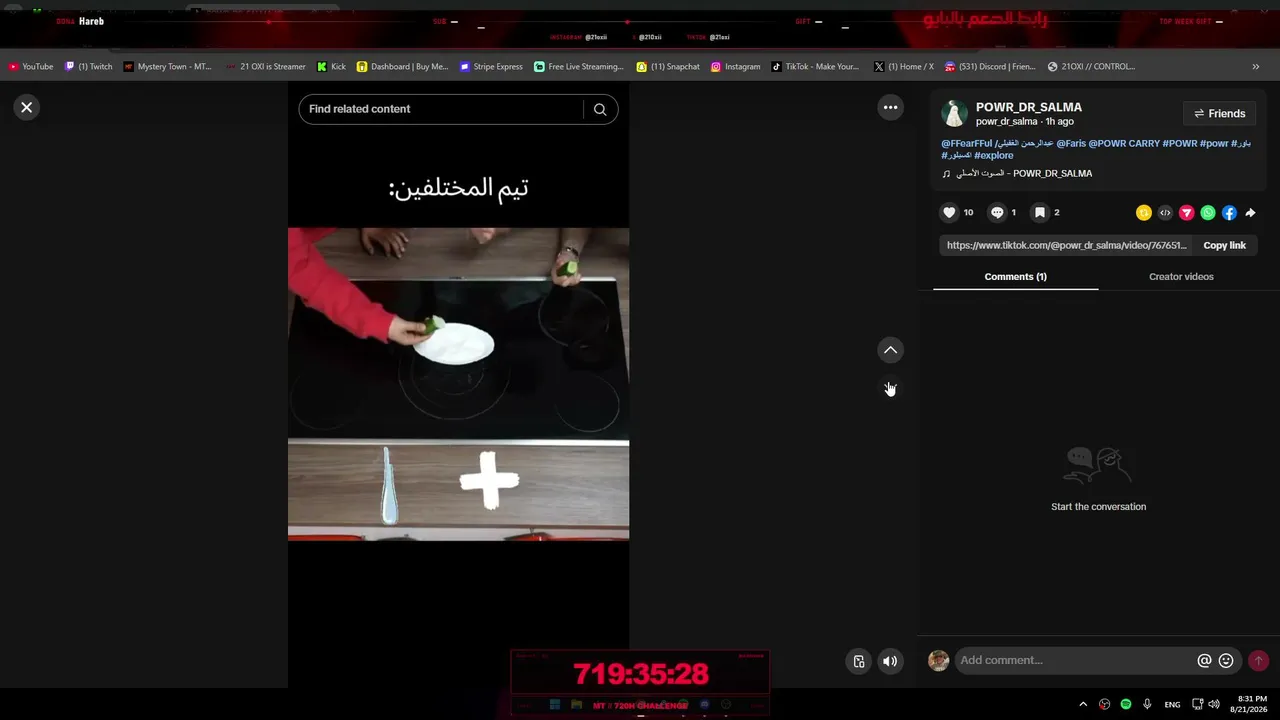Copy the video link
Screen dimensions: 1280x720
point(1224,245)
